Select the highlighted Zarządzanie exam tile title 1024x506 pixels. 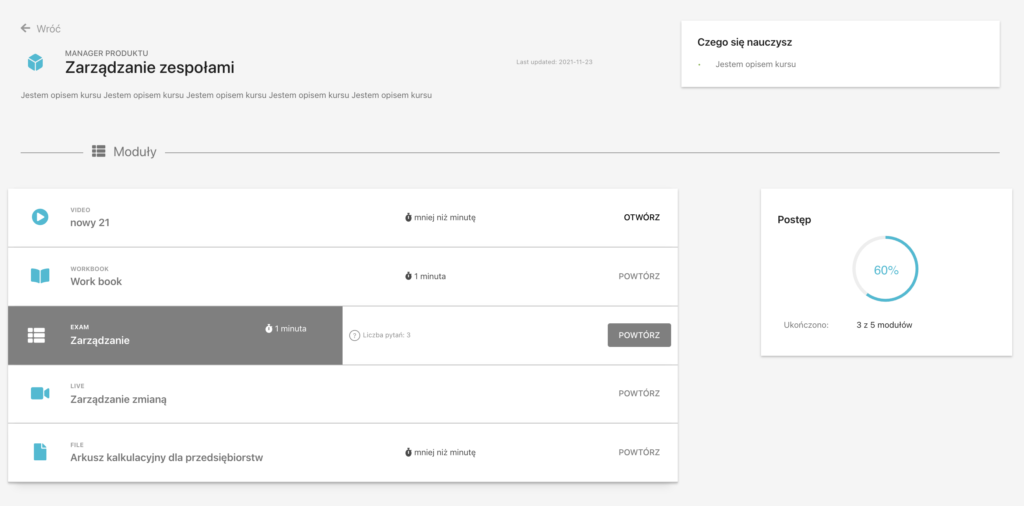click(100, 340)
